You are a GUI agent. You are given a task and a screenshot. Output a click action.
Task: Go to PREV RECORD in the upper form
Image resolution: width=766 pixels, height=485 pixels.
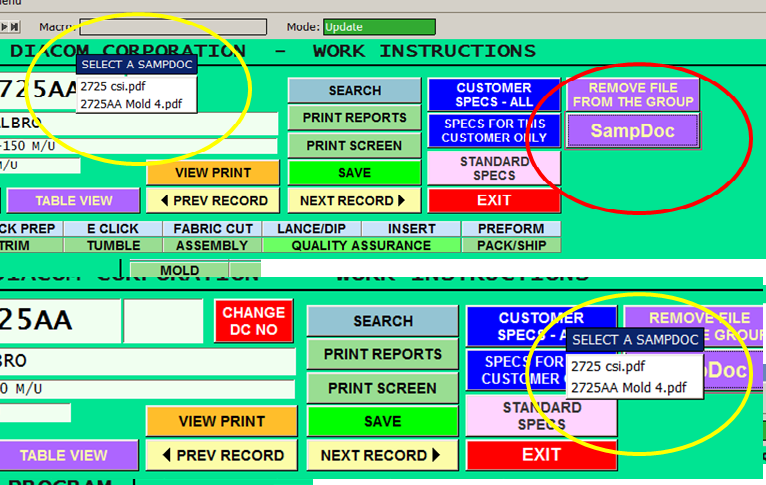[213, 201]
